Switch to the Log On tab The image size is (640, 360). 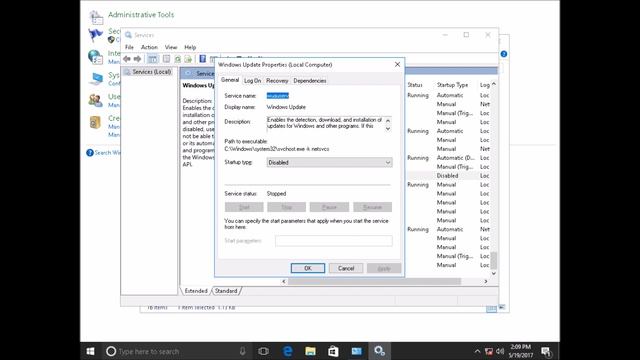(252, 81)
